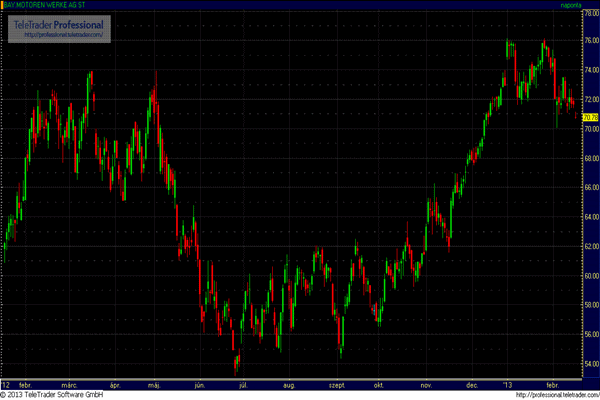Click the 54.00 price axis label
The image size is (600, 400).
pyautogui.click(x=589, y=362)
